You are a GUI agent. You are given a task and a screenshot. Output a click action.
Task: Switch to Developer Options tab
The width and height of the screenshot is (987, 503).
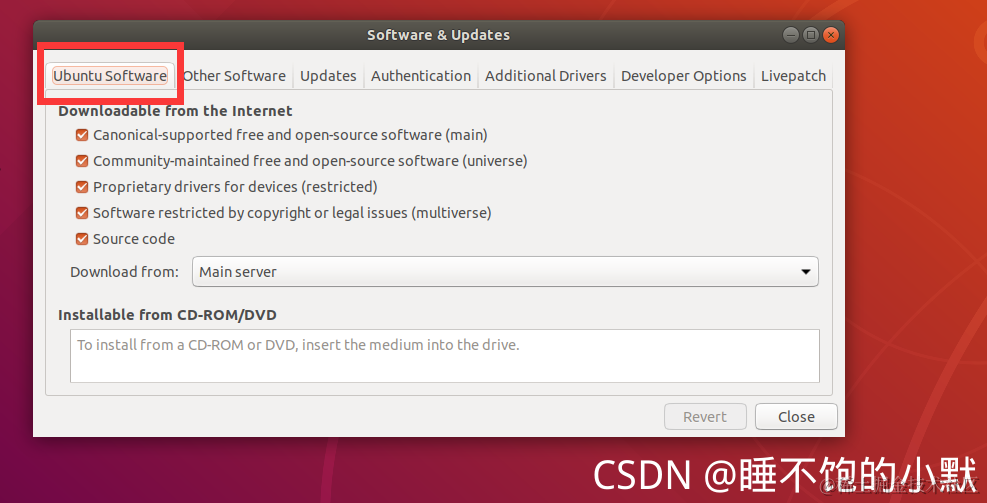tap(684, 76)
